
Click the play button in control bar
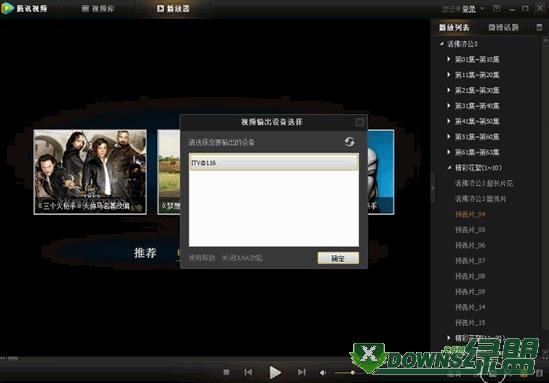(275, 372)
